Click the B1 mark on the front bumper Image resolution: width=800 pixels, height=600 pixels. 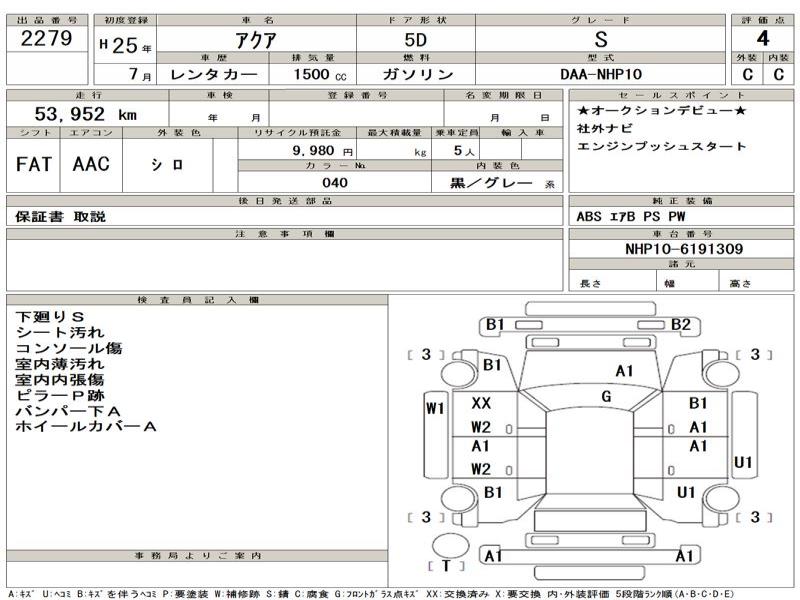pos(494,324)
